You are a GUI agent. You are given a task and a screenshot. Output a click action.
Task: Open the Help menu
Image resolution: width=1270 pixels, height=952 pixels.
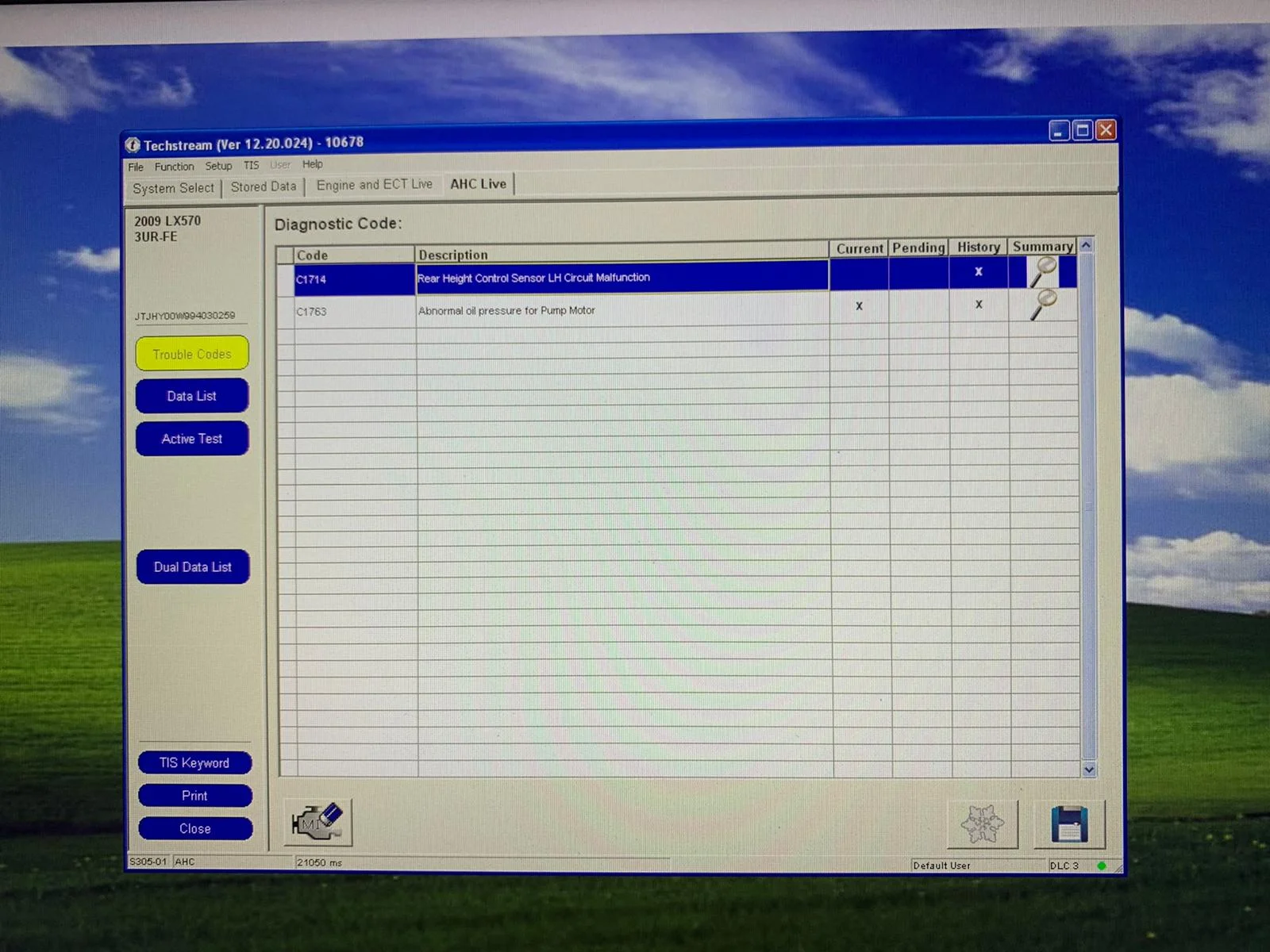click(312, 164)
